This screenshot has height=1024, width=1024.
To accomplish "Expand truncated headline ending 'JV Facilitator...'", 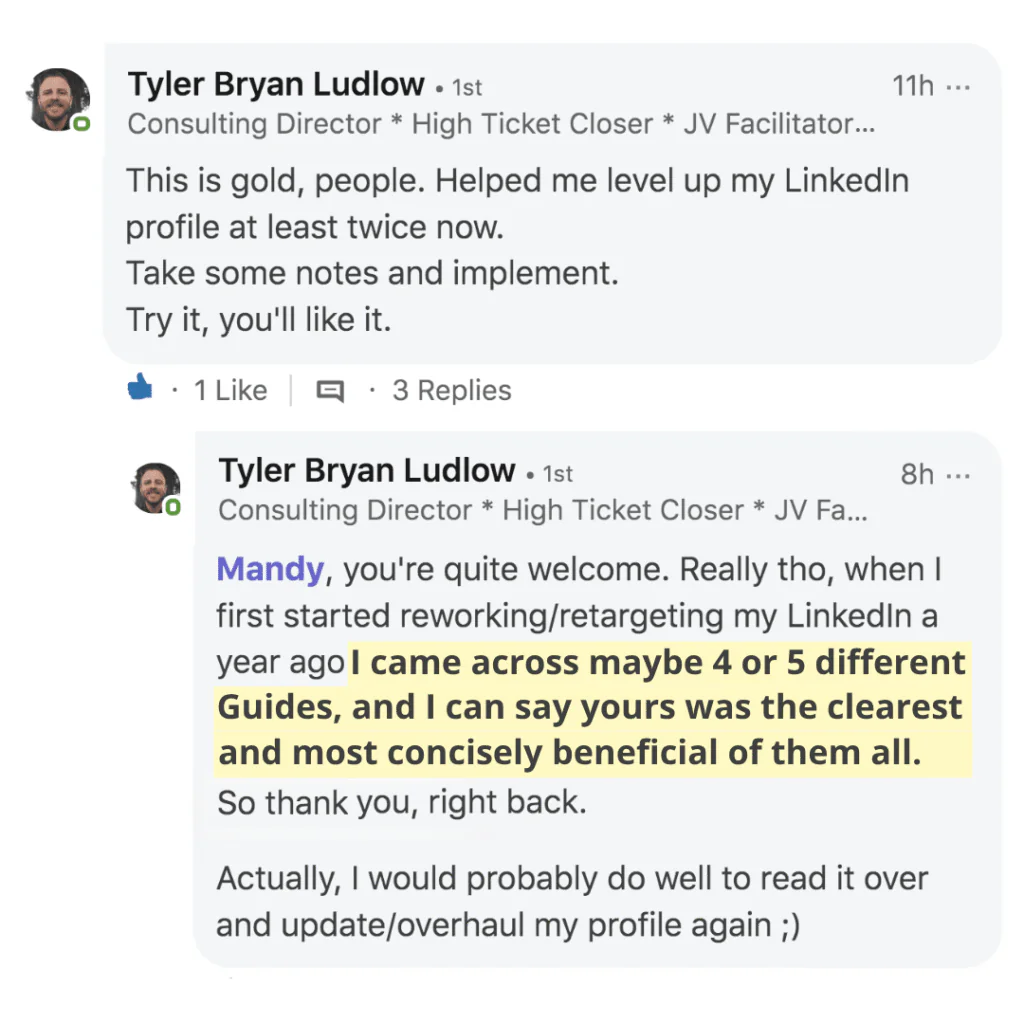I will click(x=501, y=123).
